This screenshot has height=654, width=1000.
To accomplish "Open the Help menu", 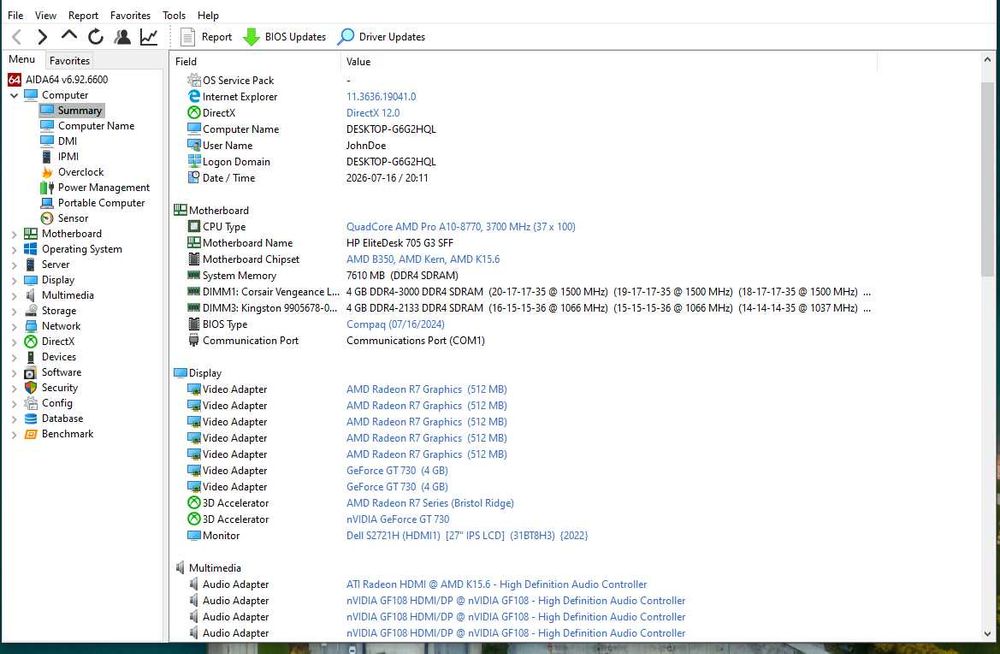I will click(208, 15).
